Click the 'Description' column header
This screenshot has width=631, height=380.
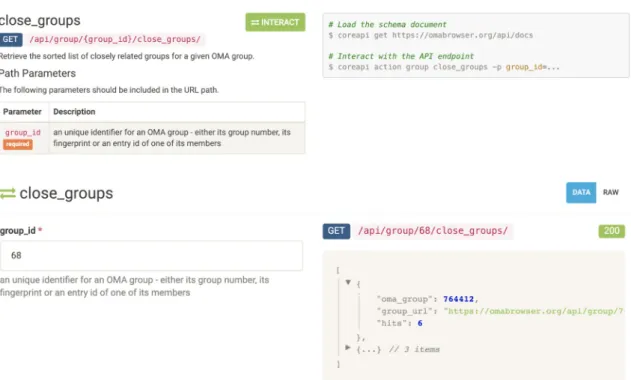pos(74,112)
